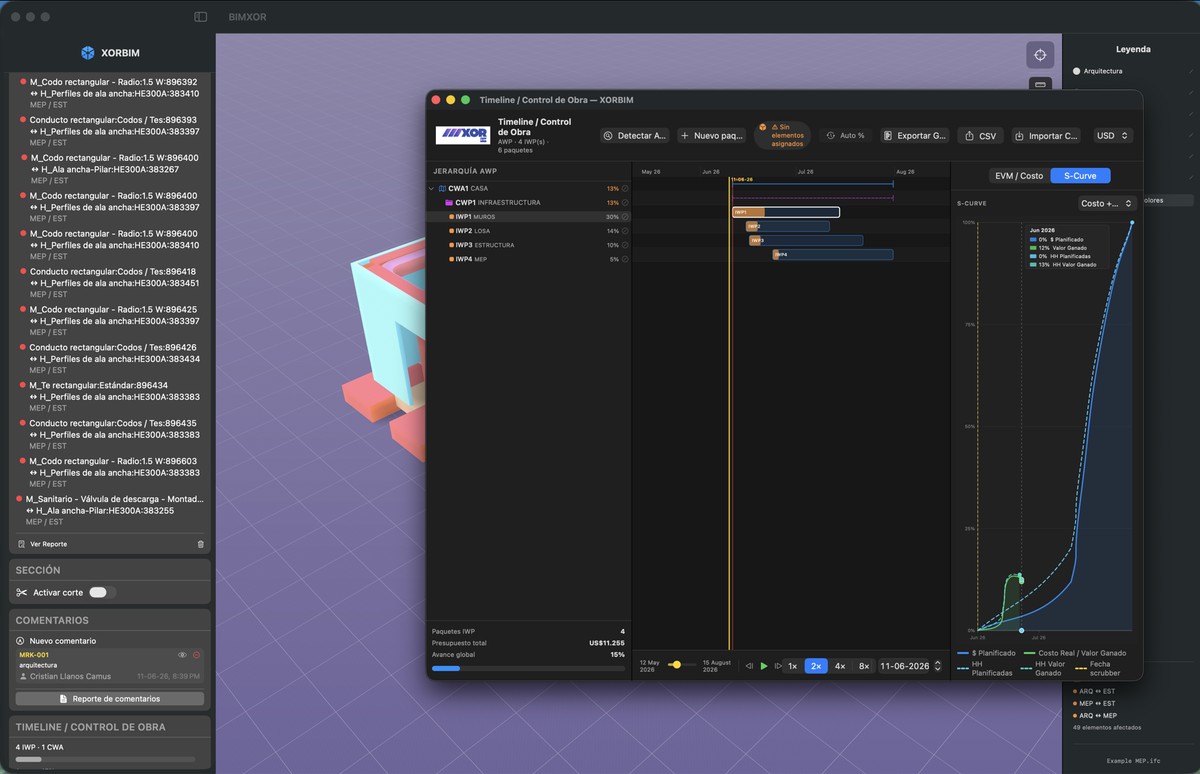Select 2x playback speed

816,666
